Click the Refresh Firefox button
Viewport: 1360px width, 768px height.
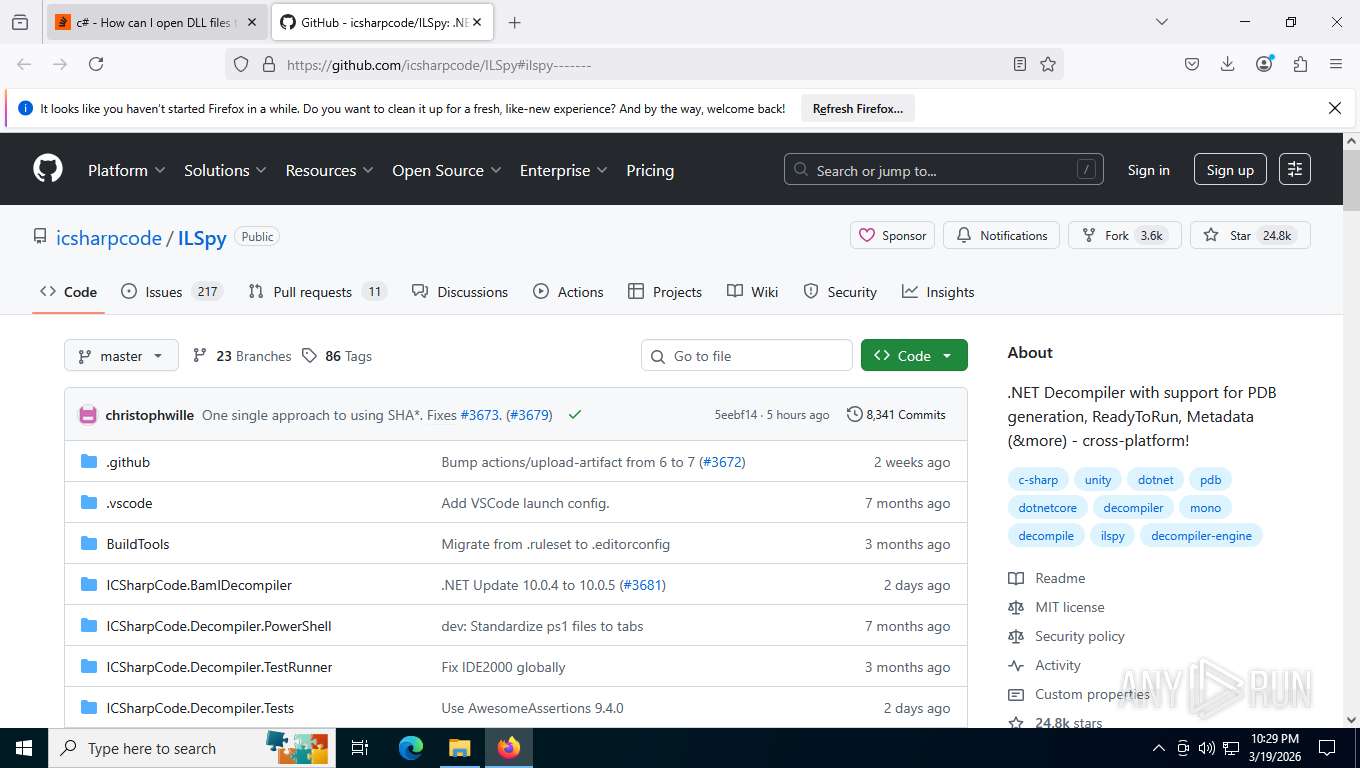click(857, 108)
